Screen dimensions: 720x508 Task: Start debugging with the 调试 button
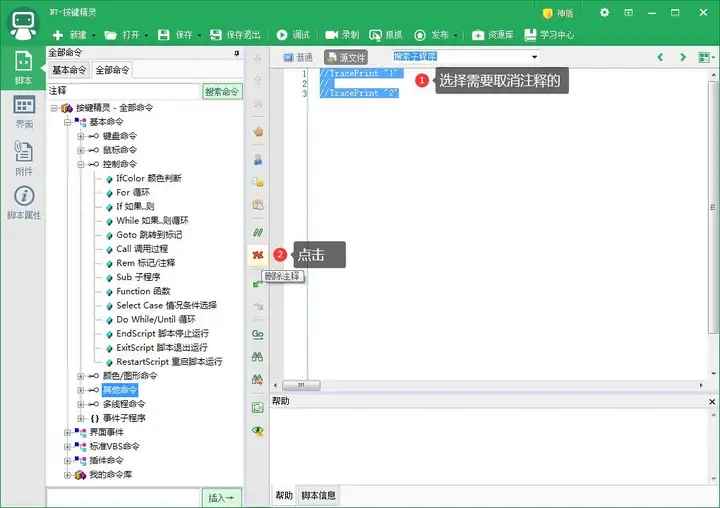click(293, 35)
